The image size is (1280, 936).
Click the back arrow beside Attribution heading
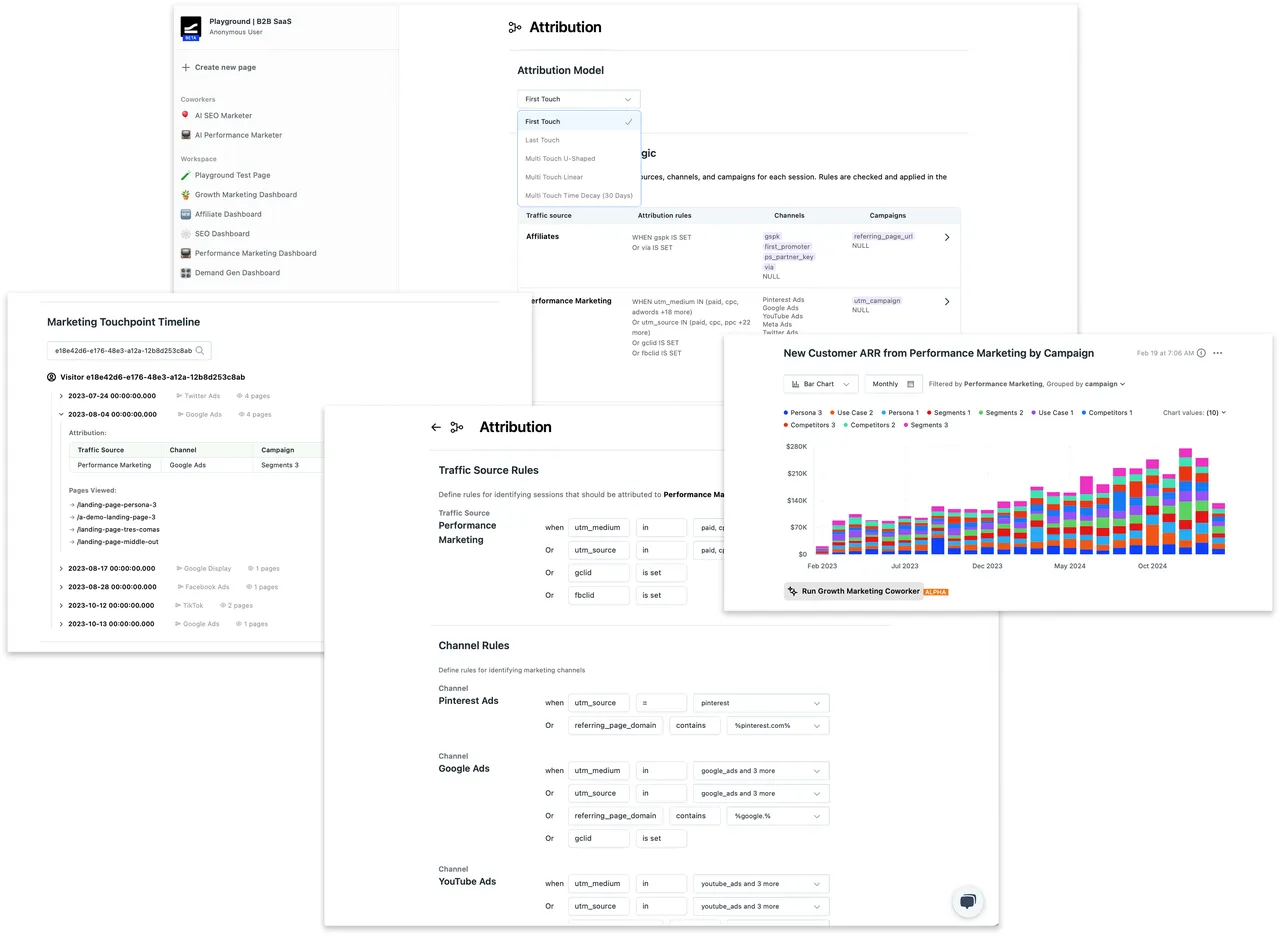pyautogui.click(x=436, y=427)
